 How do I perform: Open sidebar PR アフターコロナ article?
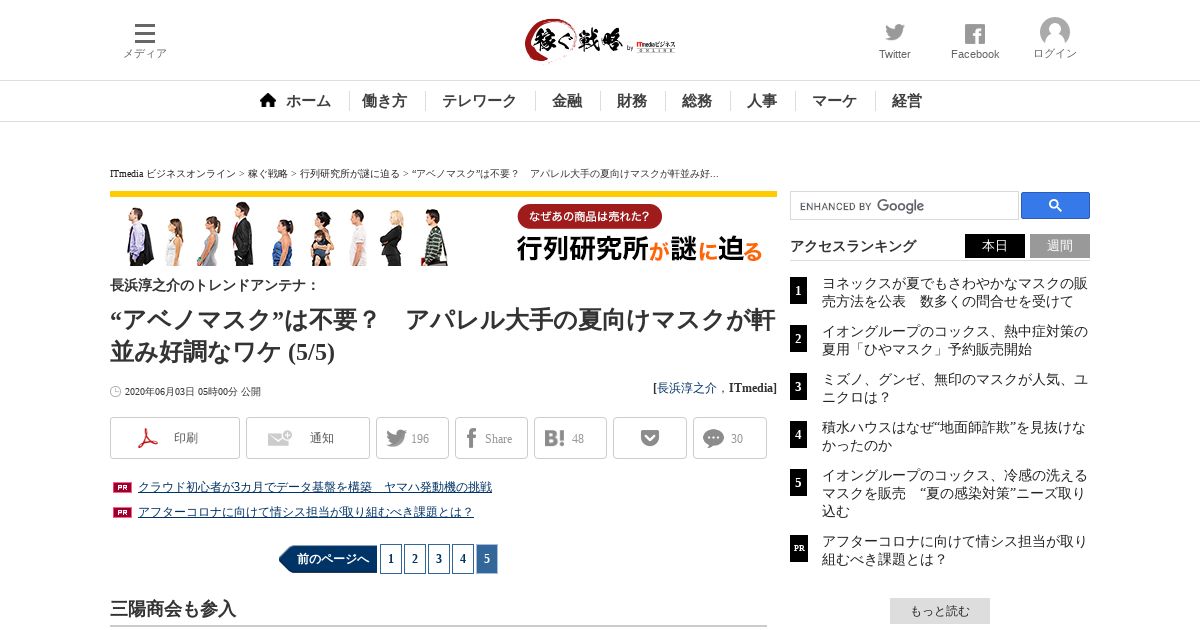point(954,550)
